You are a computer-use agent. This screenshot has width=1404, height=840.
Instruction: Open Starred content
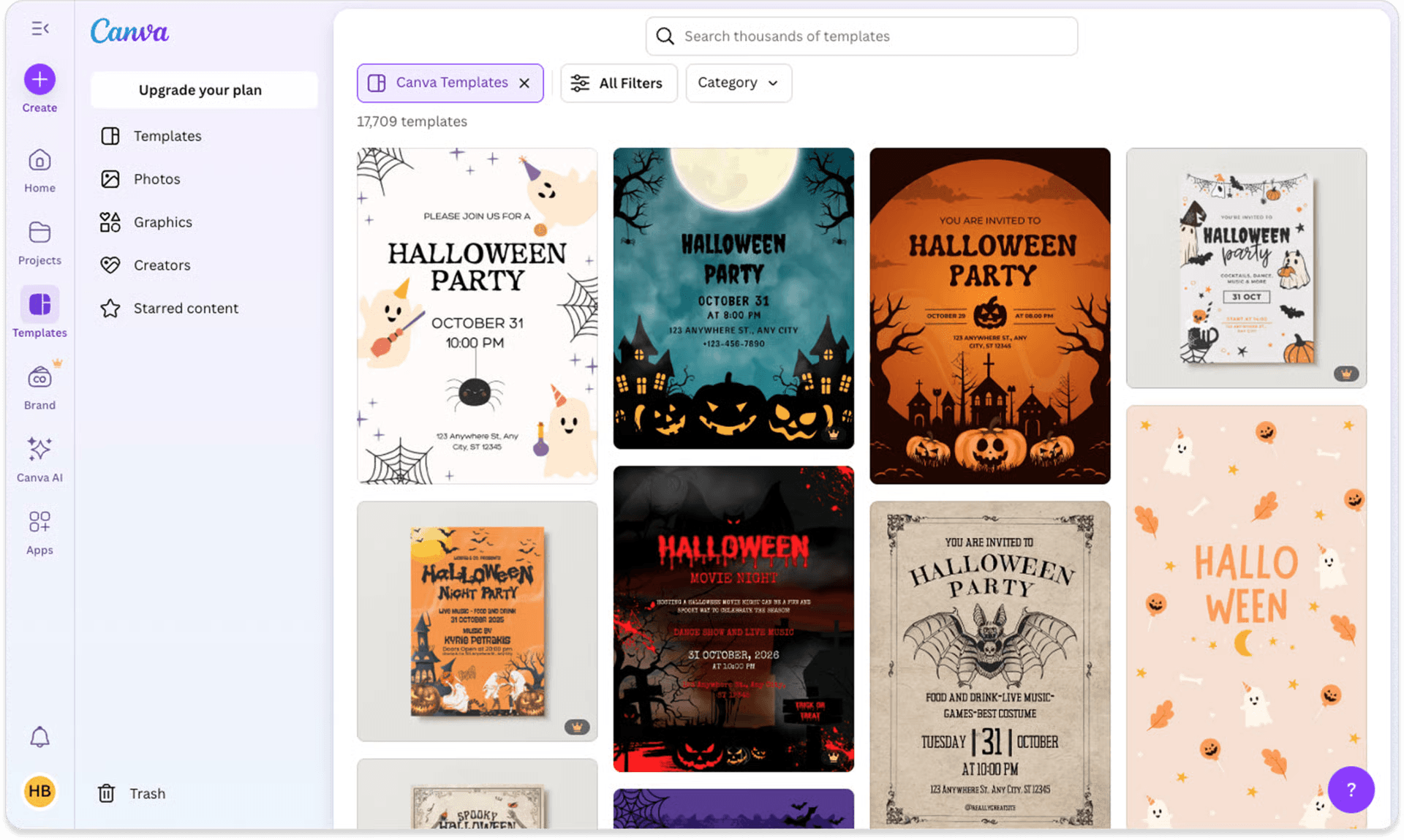coord(185,308)
